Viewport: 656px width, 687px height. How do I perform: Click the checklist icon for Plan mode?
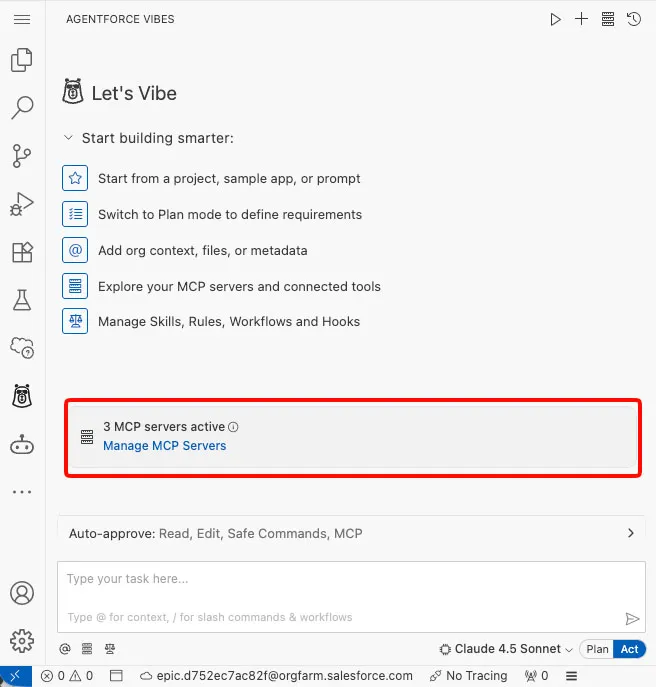click(x=75, y=214)
